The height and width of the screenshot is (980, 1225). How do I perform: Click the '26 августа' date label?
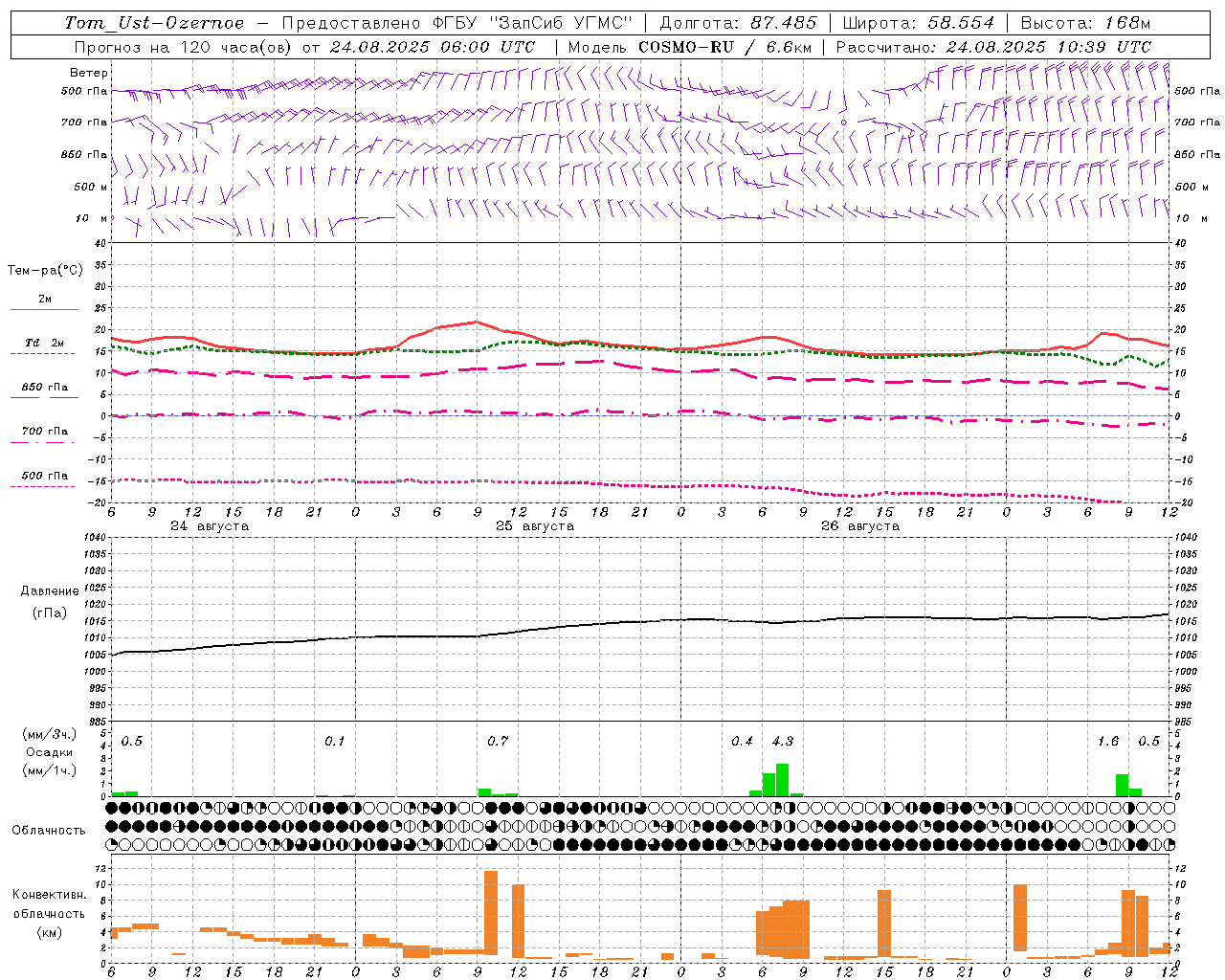tap(860, 526)
